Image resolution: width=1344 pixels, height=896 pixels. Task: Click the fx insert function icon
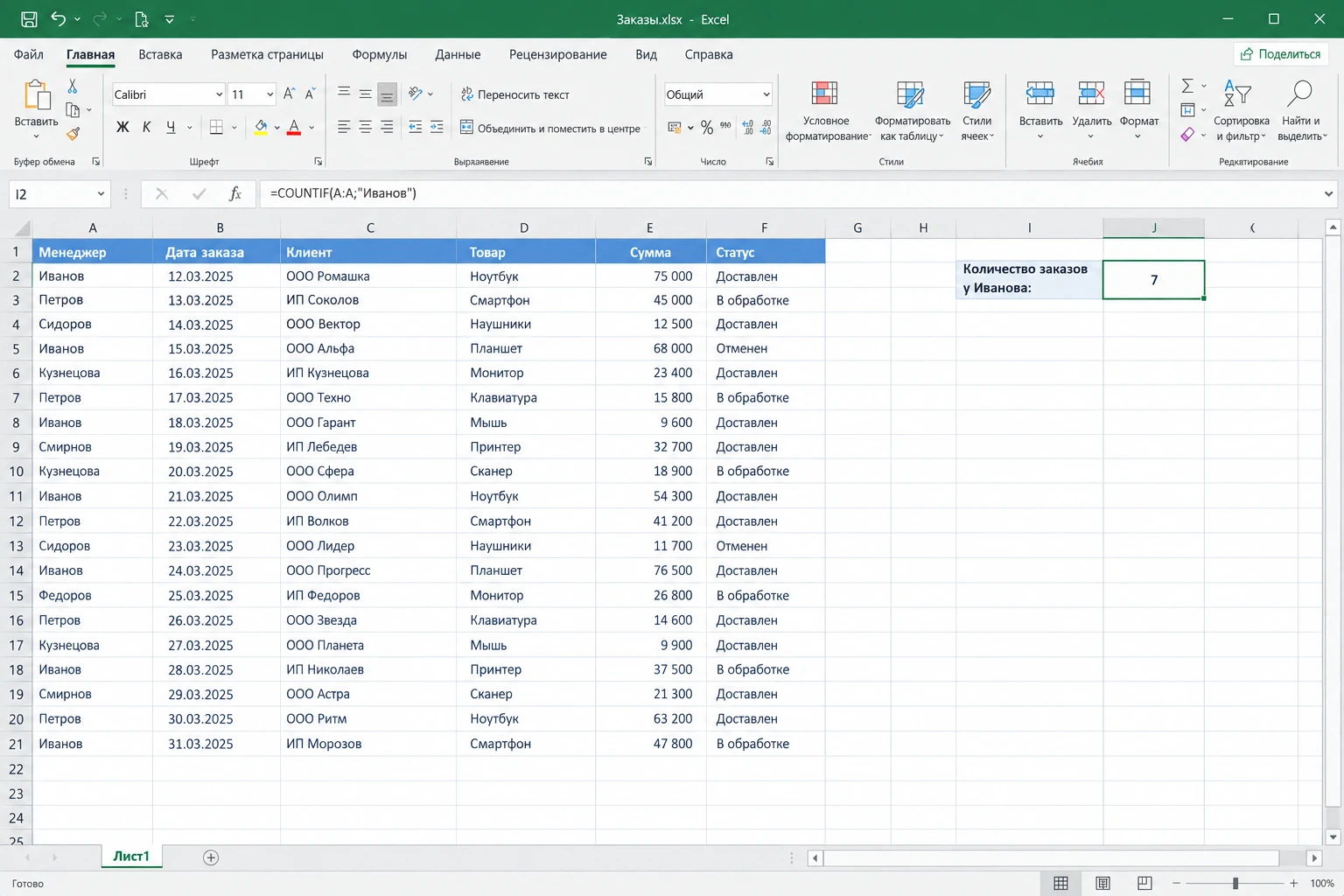point(234,193)
